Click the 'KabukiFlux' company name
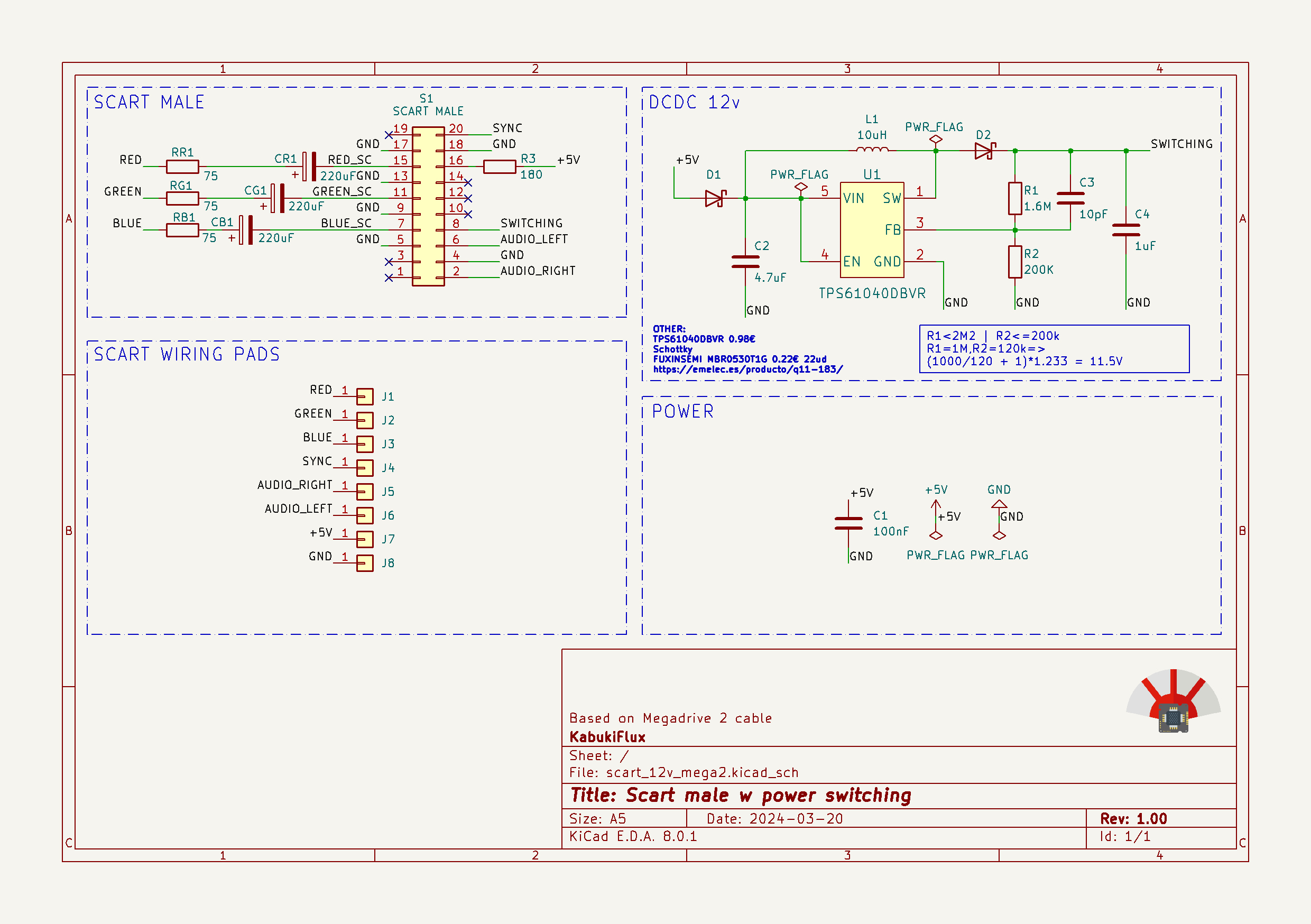 click(x=607, y=737)
